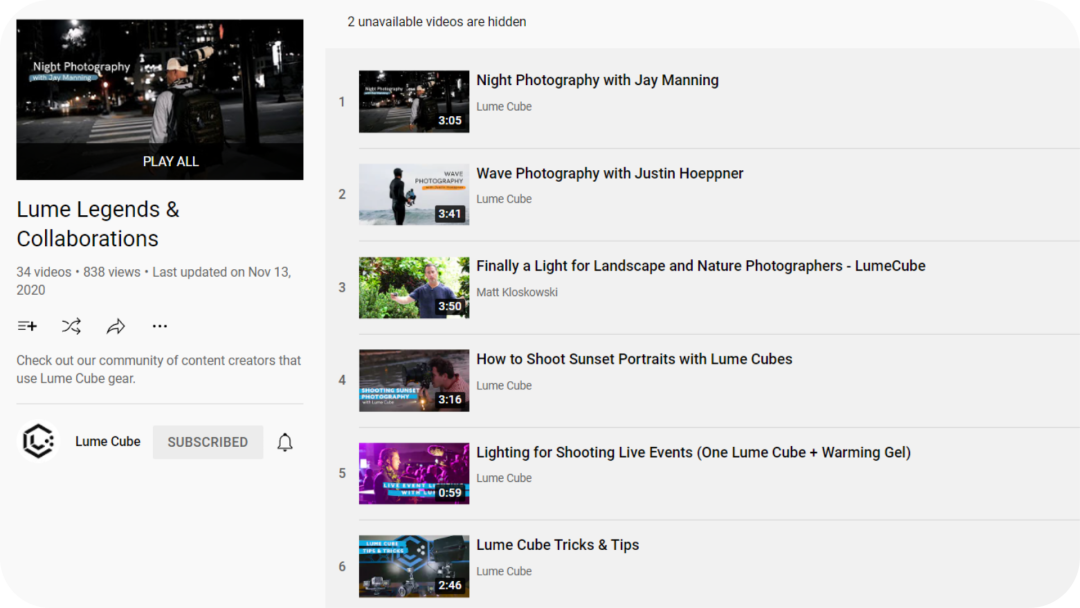Toggle the notification bell for Lume Cube
The height and width of the screenshot is (608, 1080).
[x=285, y=442]
